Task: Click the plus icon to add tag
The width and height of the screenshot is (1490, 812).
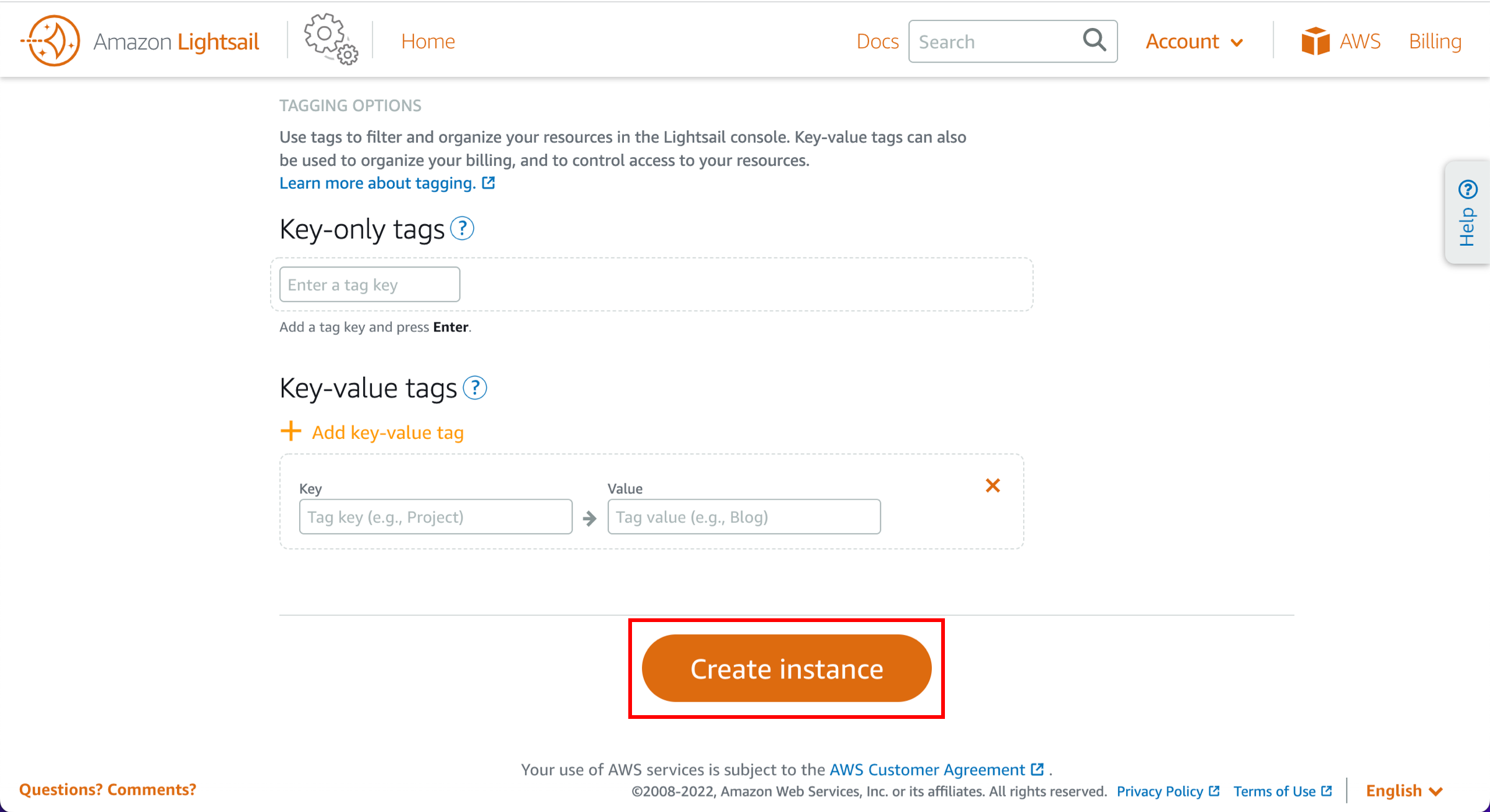Action: coord(291,431)
